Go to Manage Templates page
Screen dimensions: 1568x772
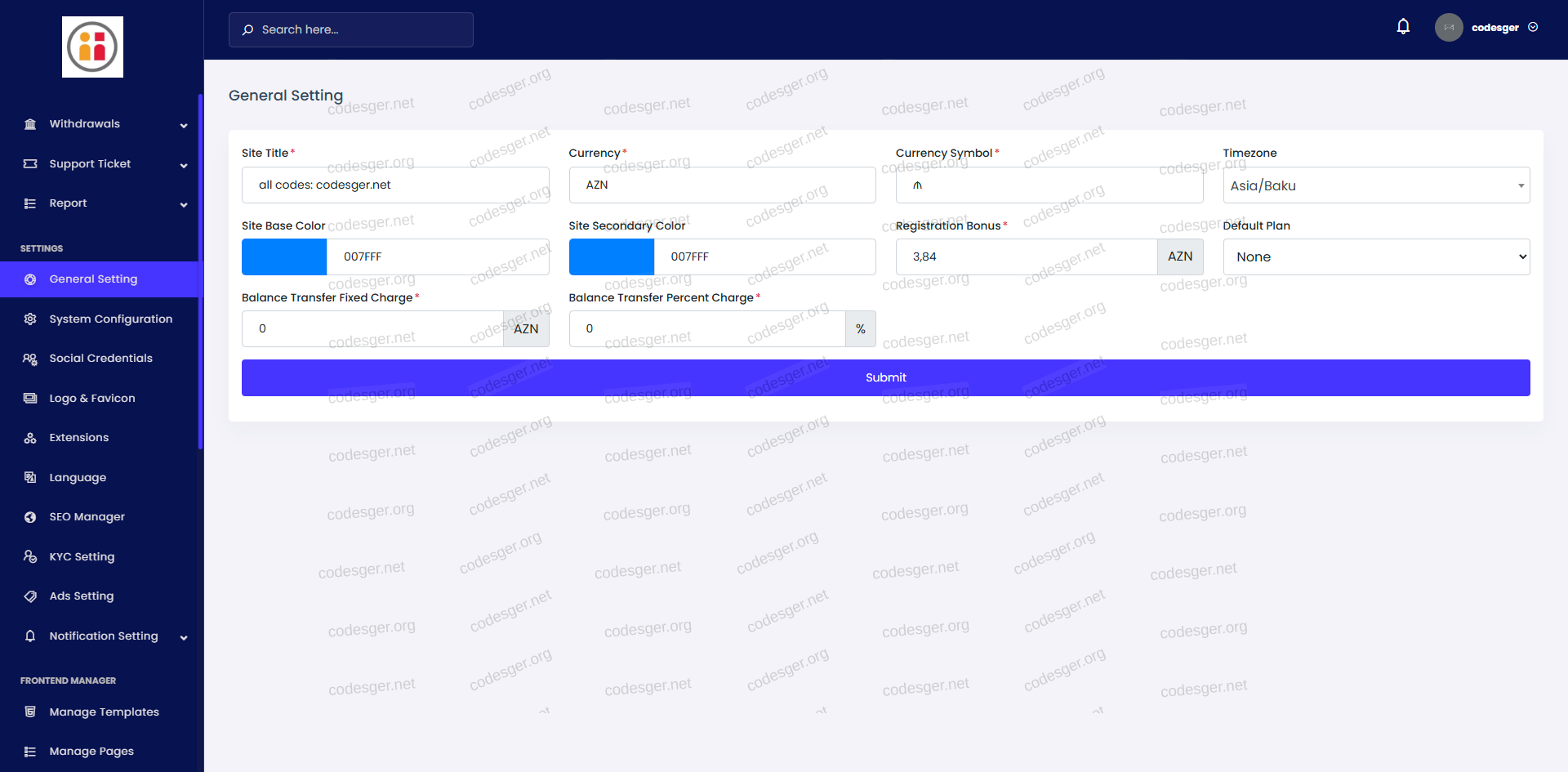(x=104, y=712)
